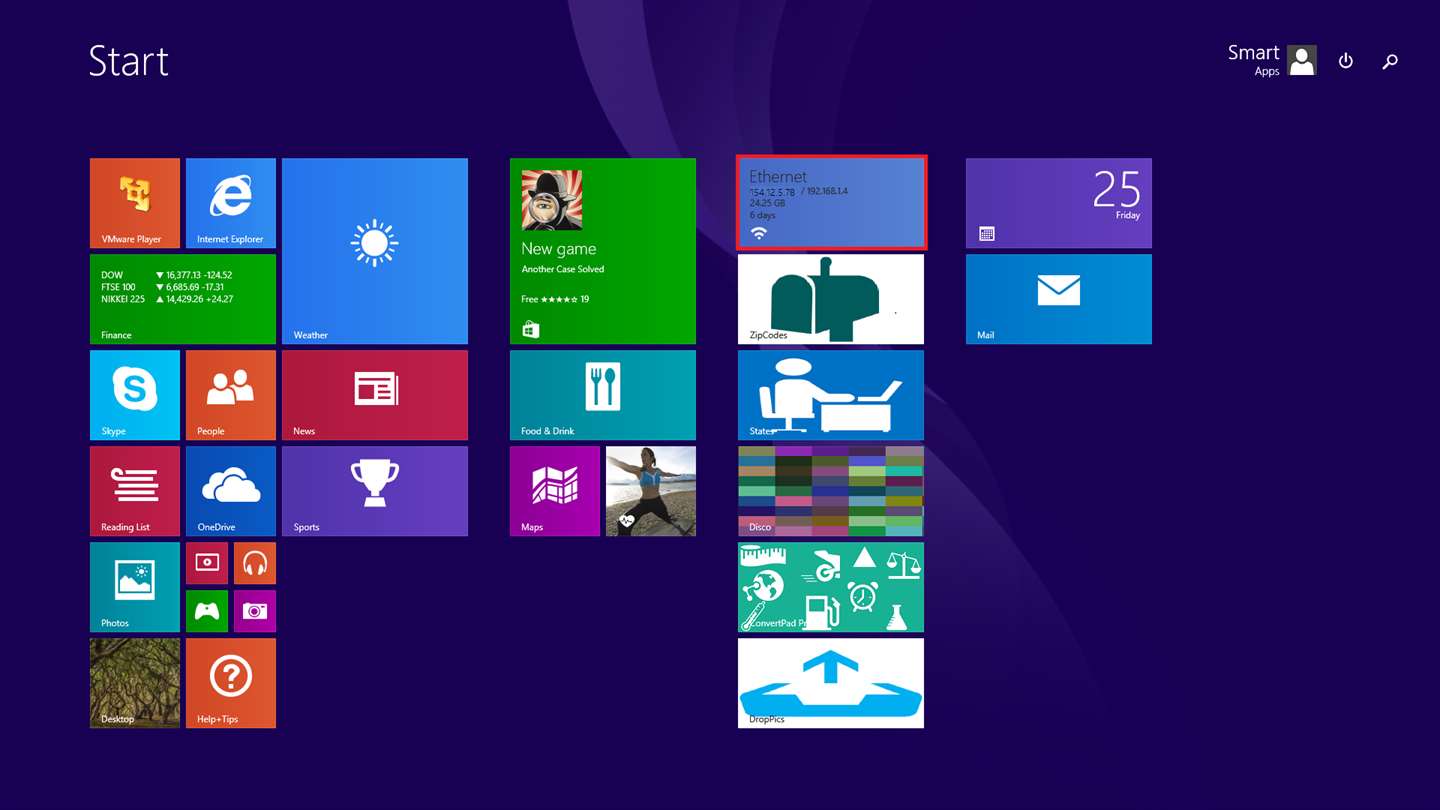Open the Weather tile

click(x=375, y=251)
